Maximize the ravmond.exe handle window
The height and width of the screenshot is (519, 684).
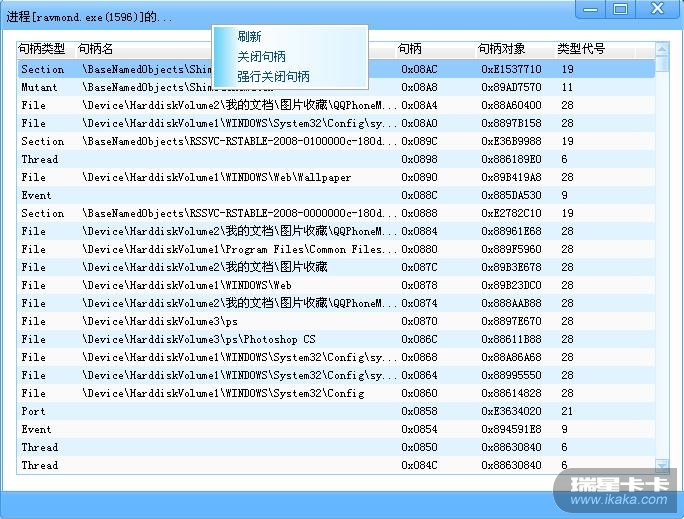(x=620, y=9)
